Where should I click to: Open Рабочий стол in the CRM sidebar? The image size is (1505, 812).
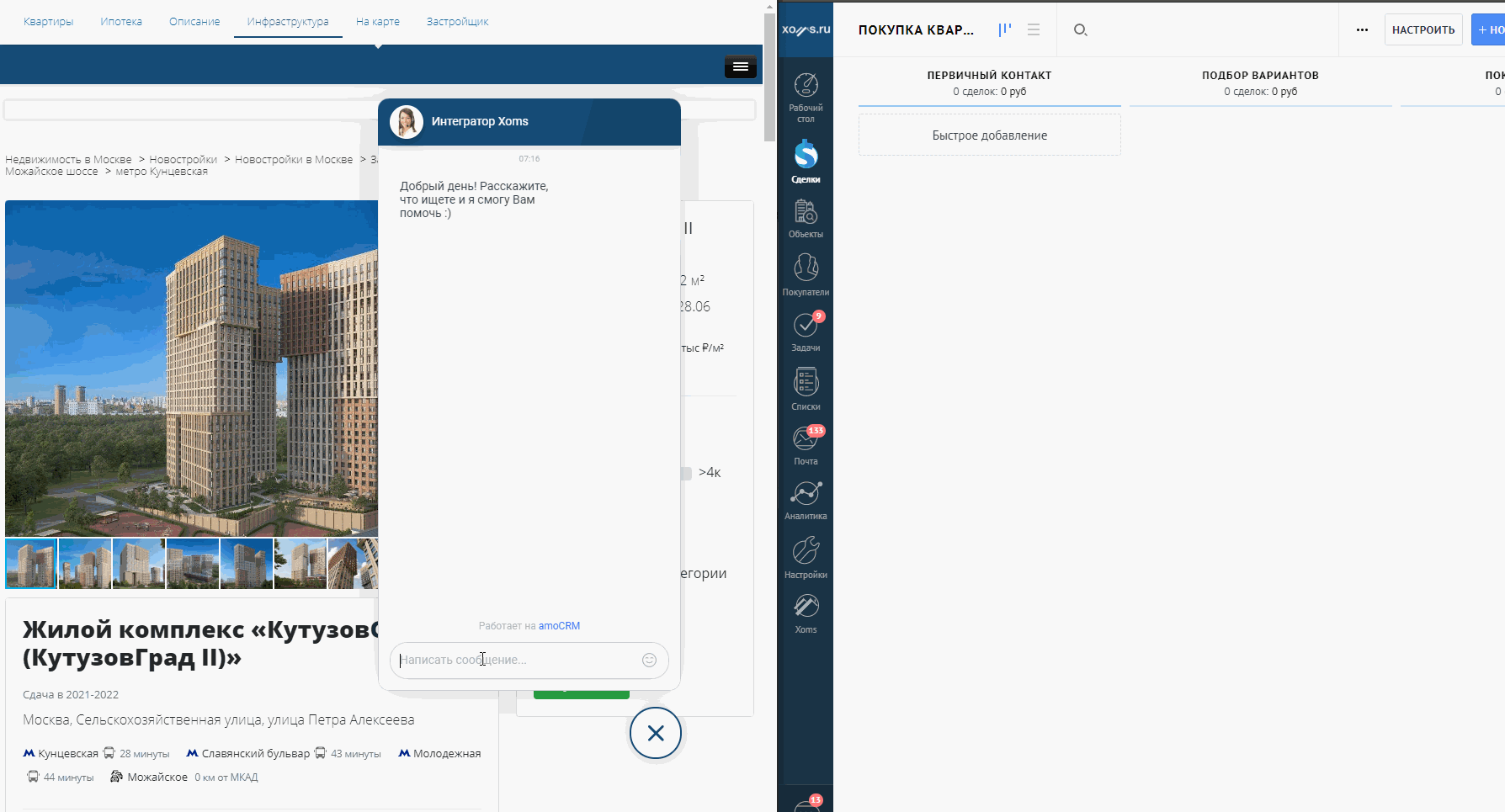pos(806,98)
